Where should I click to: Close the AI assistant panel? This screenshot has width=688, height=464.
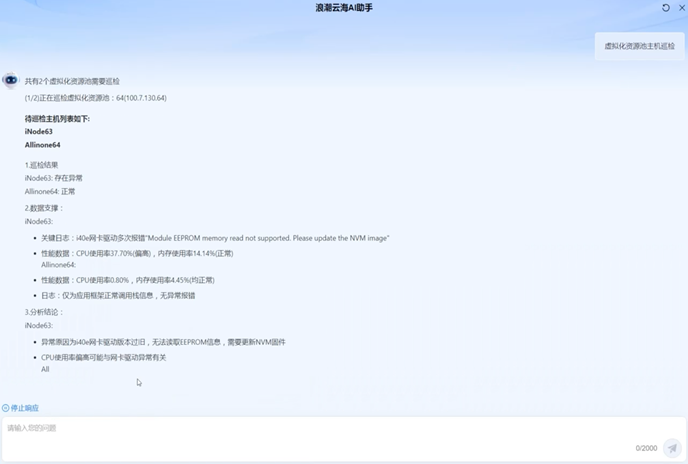click(x=682, y=8)
